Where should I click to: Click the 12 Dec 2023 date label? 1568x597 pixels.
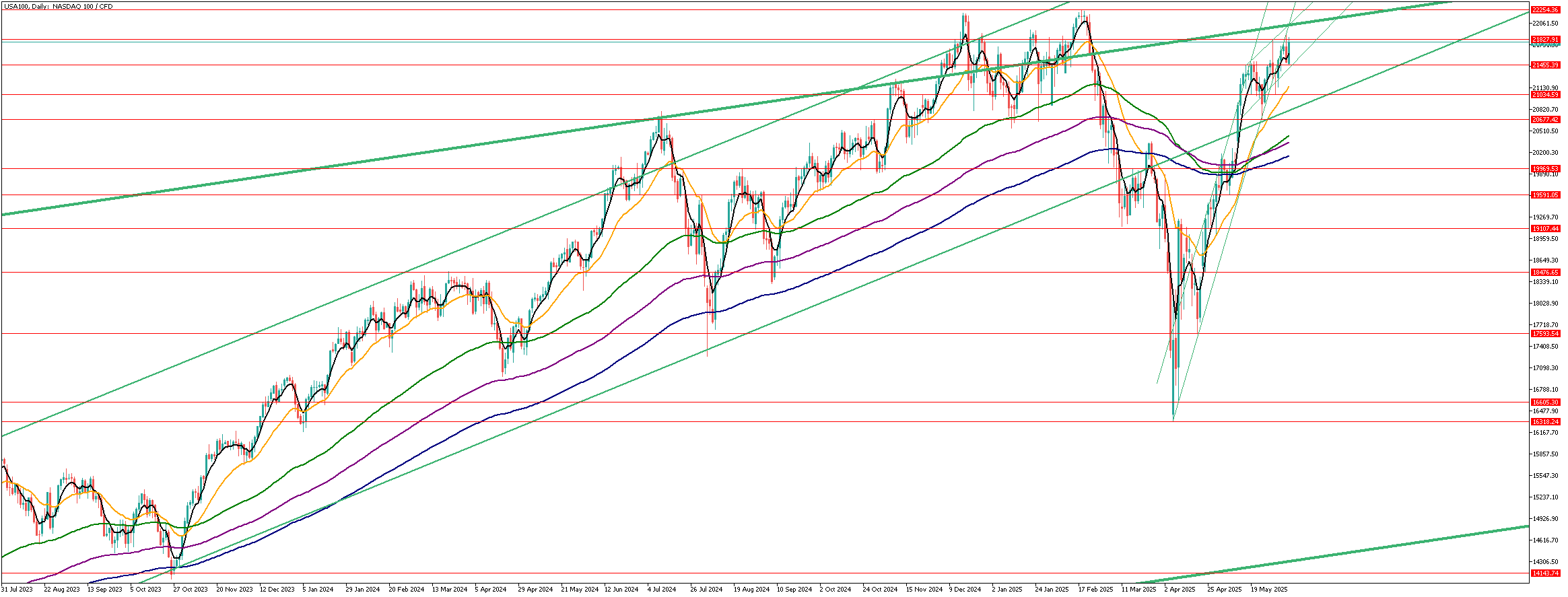pyautogui.click(x=277, y=590)
